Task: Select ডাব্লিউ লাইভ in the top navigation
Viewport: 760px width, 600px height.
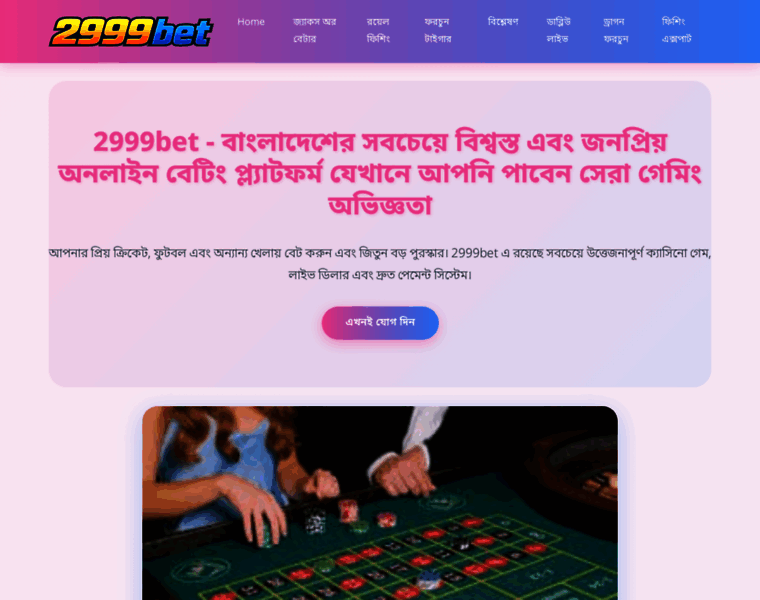Action: pos(558,30)
